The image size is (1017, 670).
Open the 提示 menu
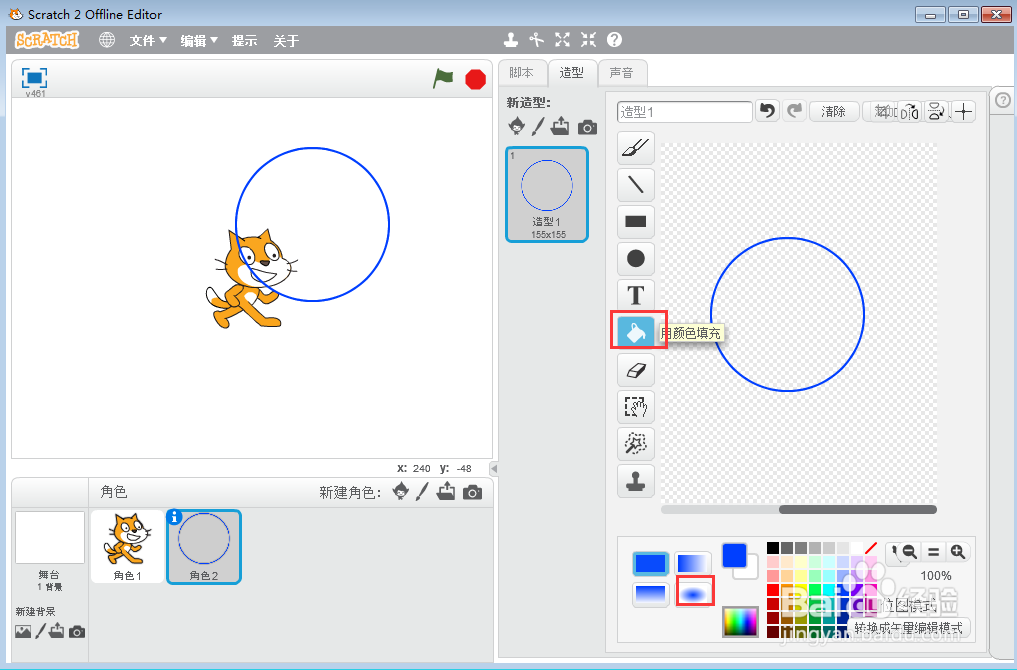tap(245, 41)
